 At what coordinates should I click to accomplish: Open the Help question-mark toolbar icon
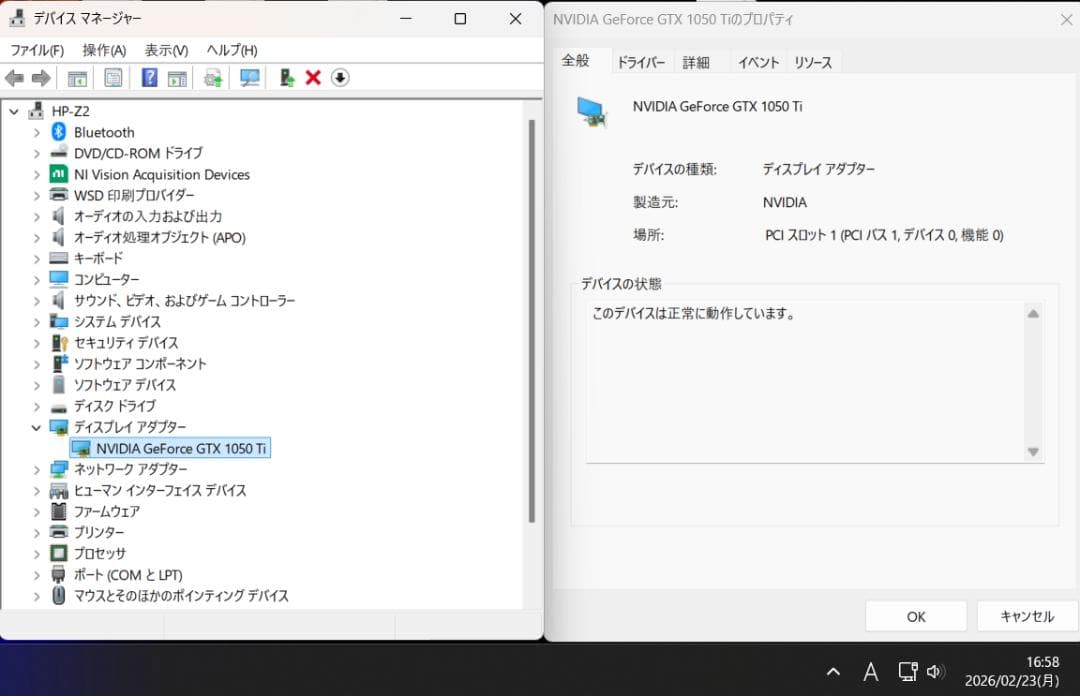pyautogui.click(x=149, y=78)
